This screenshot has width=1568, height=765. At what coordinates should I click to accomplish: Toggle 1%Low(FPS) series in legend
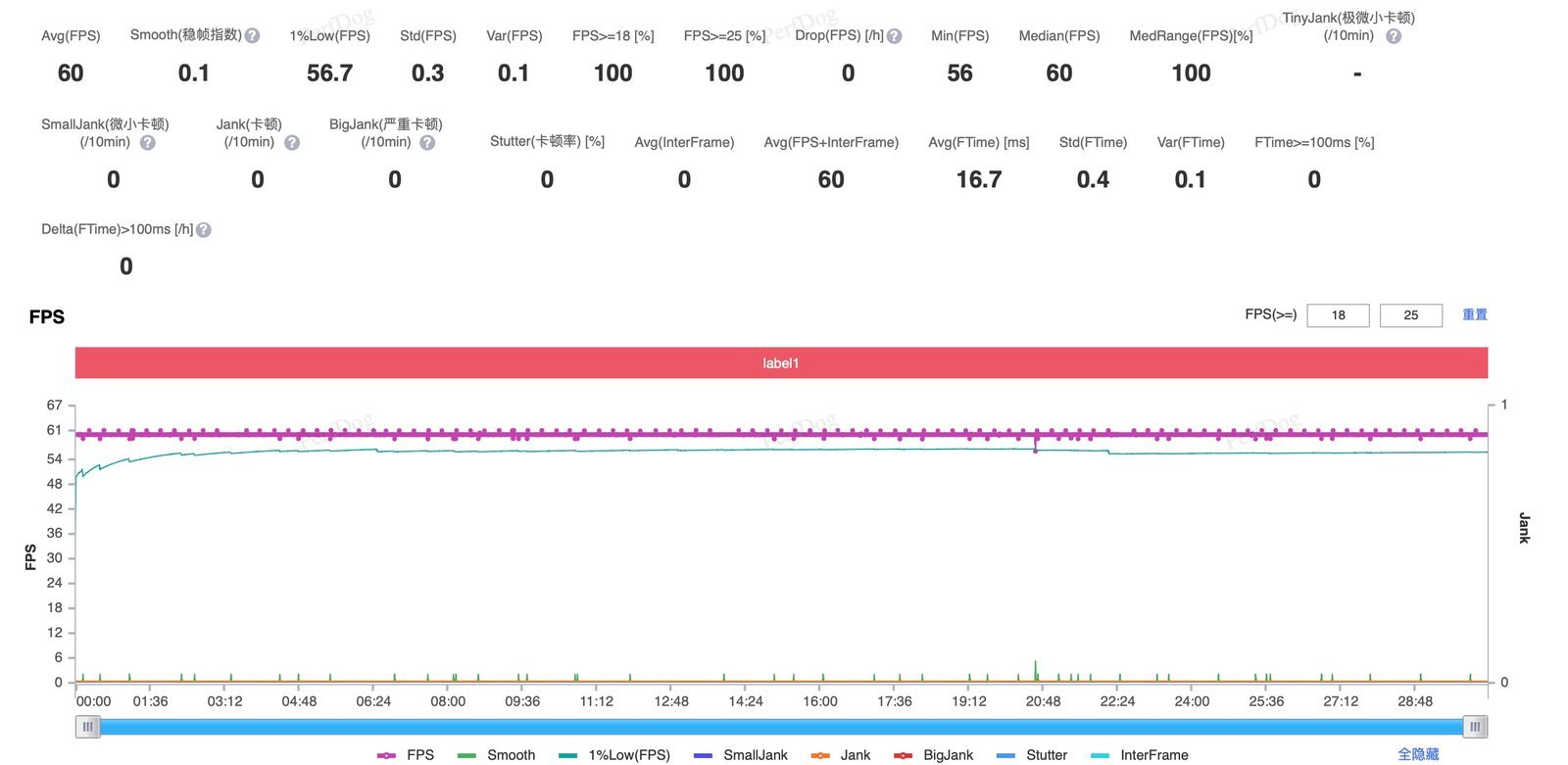click(614, 755)
